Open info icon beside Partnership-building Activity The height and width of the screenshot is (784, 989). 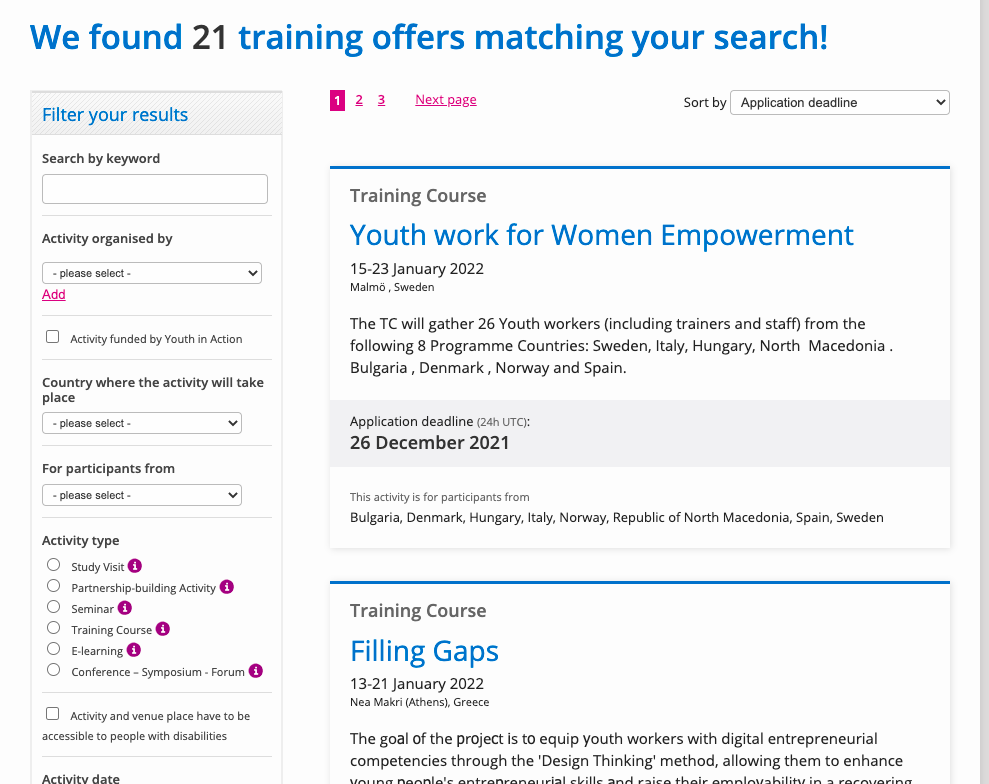click(x=227, y=587)
